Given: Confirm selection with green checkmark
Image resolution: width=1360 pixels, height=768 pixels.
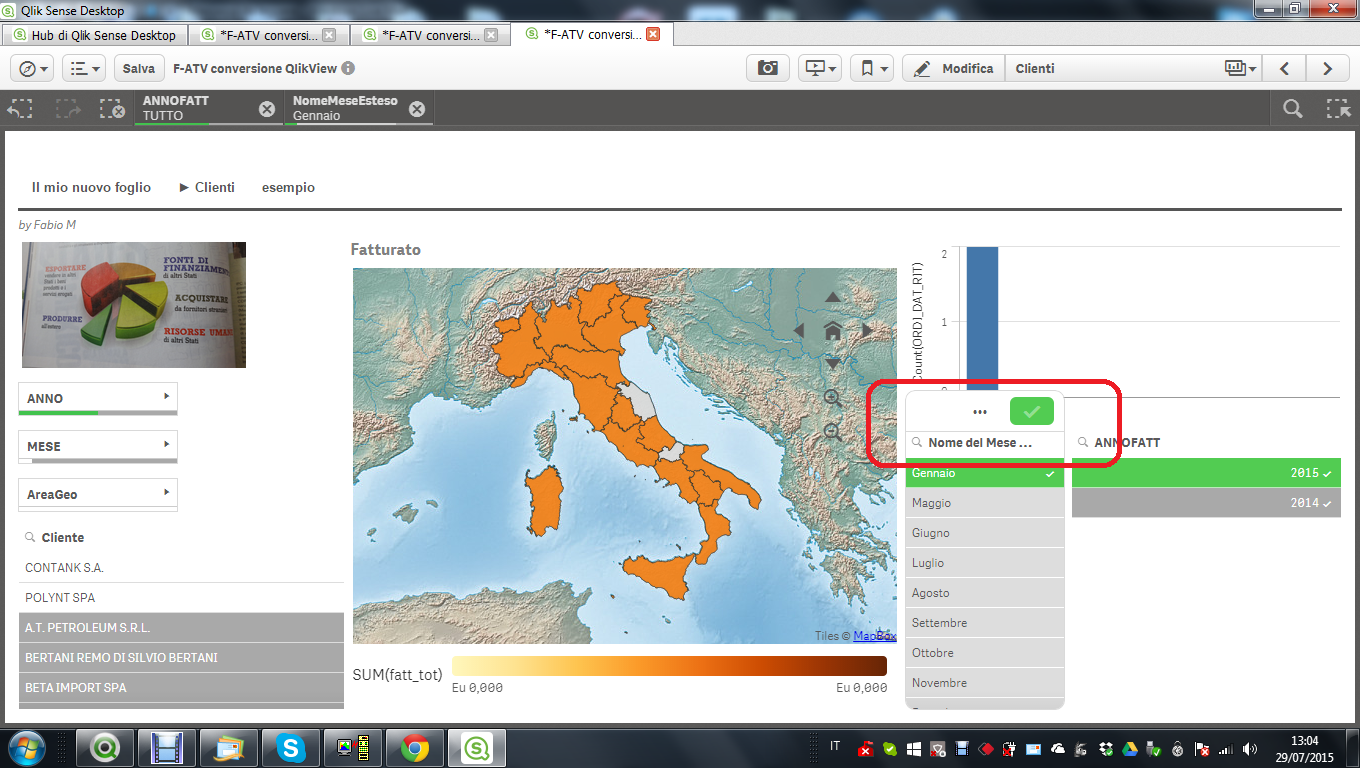Looking at the screenshot, I should [x=1032, y=411].
